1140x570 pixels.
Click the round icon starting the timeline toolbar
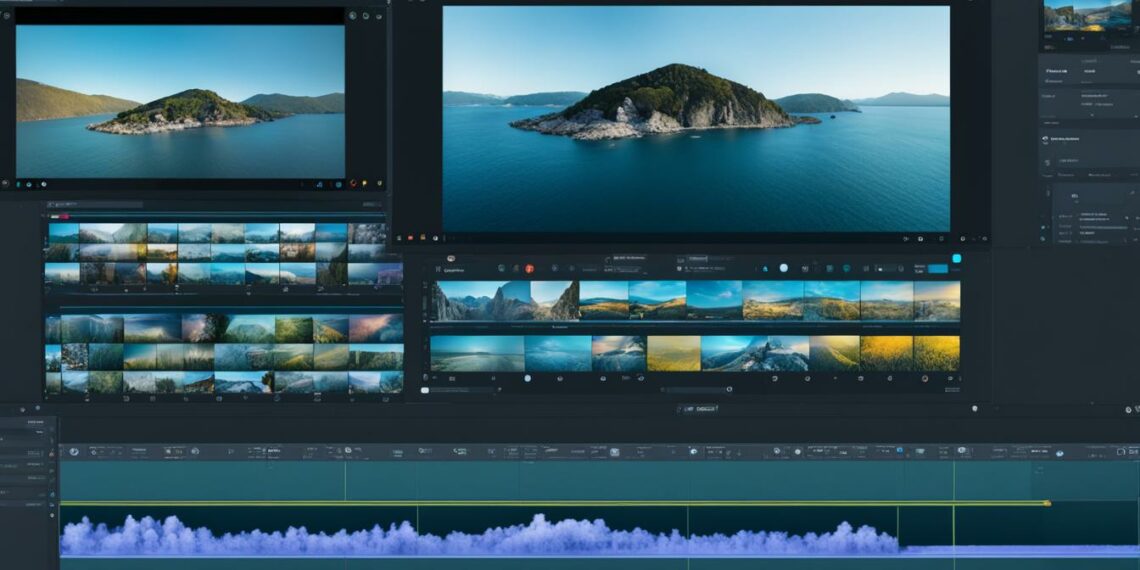[x=73, y=451]
